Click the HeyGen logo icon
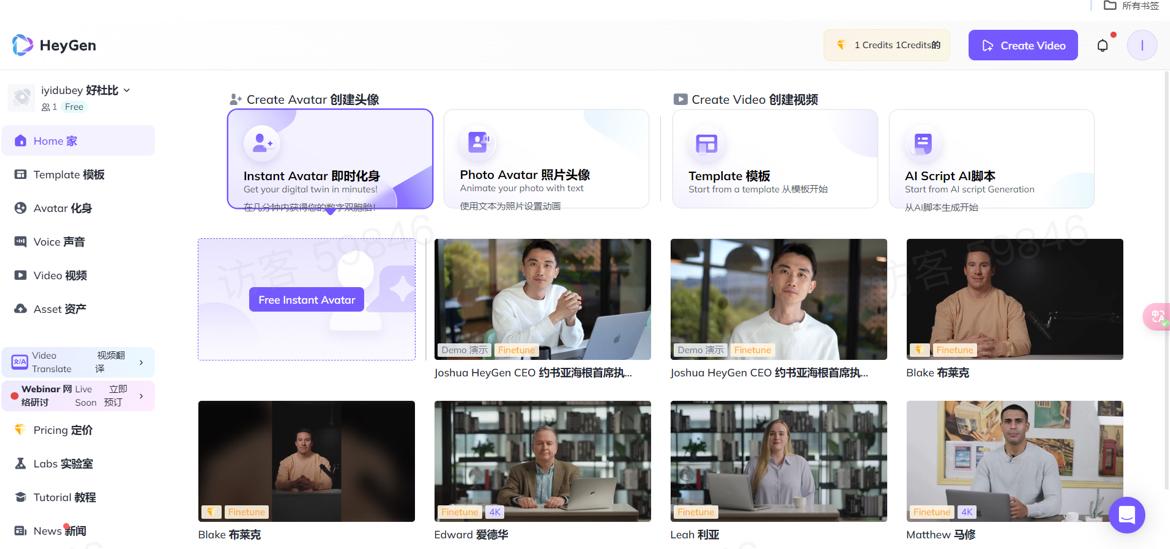Image resolution: width=1170 pixels, height=549 pixels. click(x=22, y=45)
